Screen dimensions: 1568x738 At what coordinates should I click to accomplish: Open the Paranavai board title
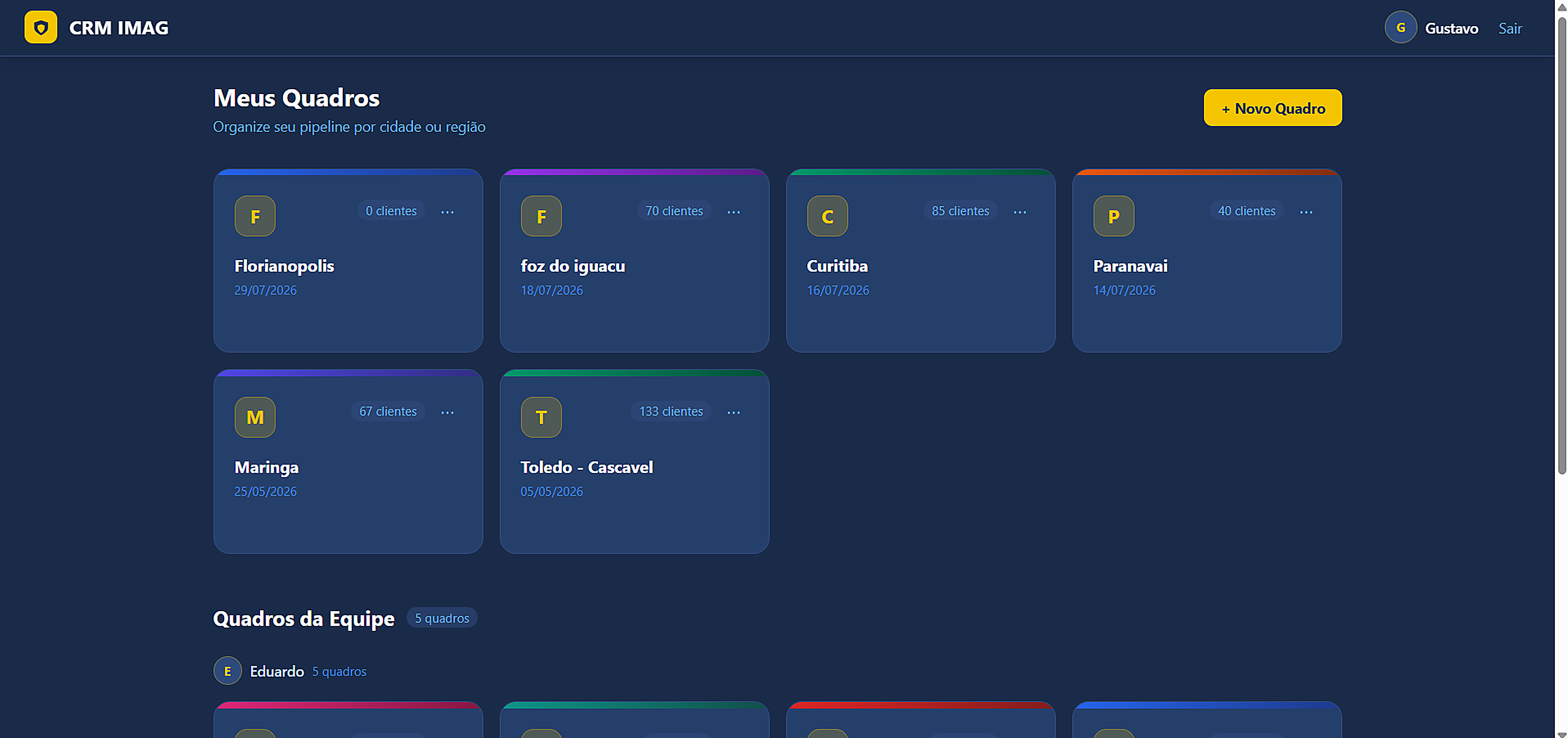point(1130,266)
